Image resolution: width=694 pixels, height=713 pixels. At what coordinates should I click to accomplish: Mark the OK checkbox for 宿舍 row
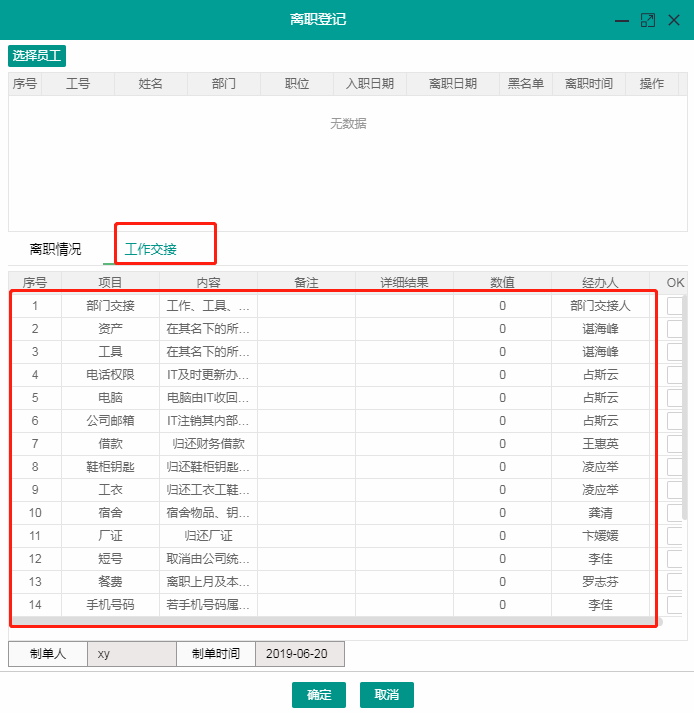(676, 513)
